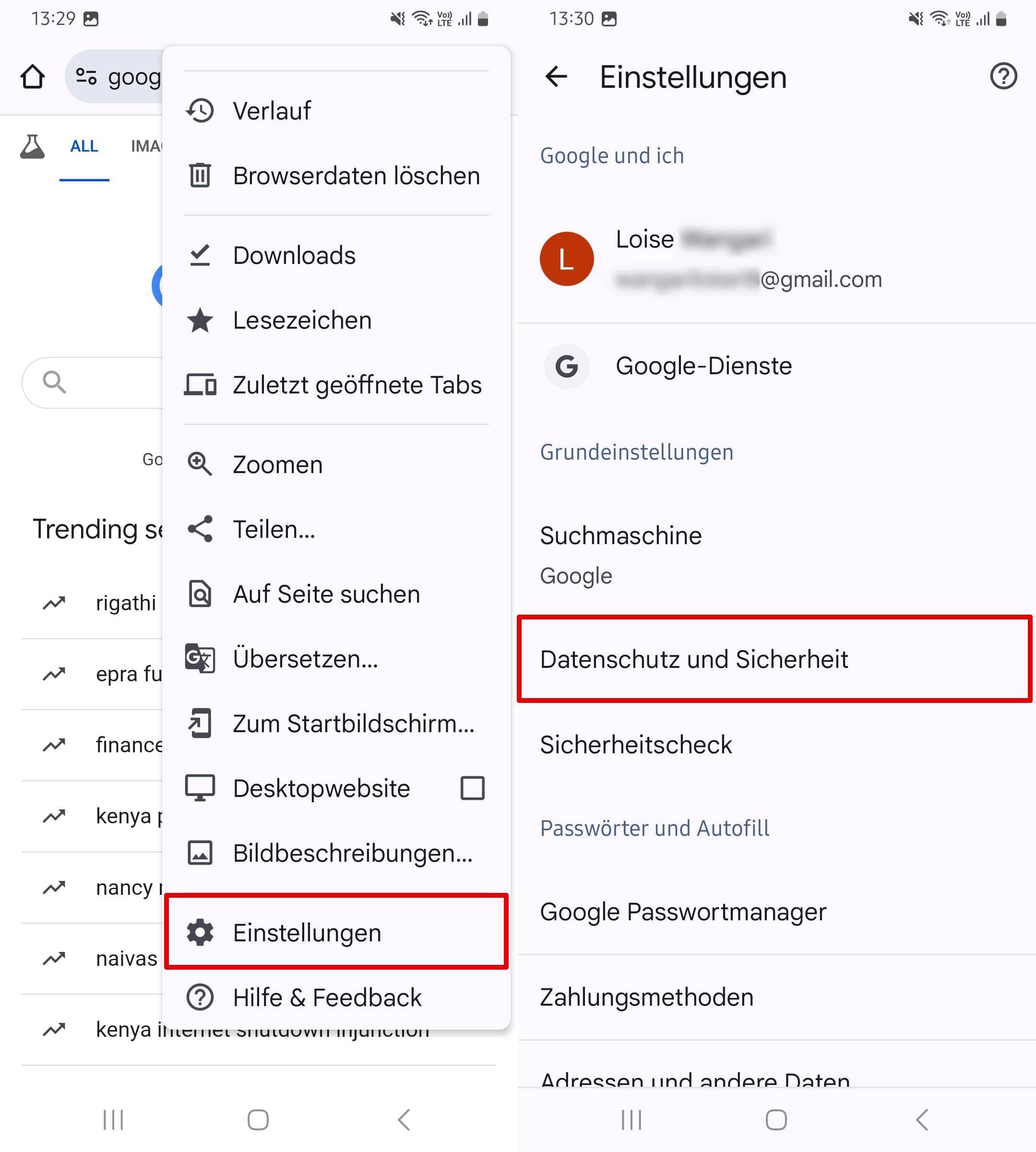This screenshot has width=1036, height=1152.
Task: Click the Verlauf history clock icon
Action: (200, 110)
